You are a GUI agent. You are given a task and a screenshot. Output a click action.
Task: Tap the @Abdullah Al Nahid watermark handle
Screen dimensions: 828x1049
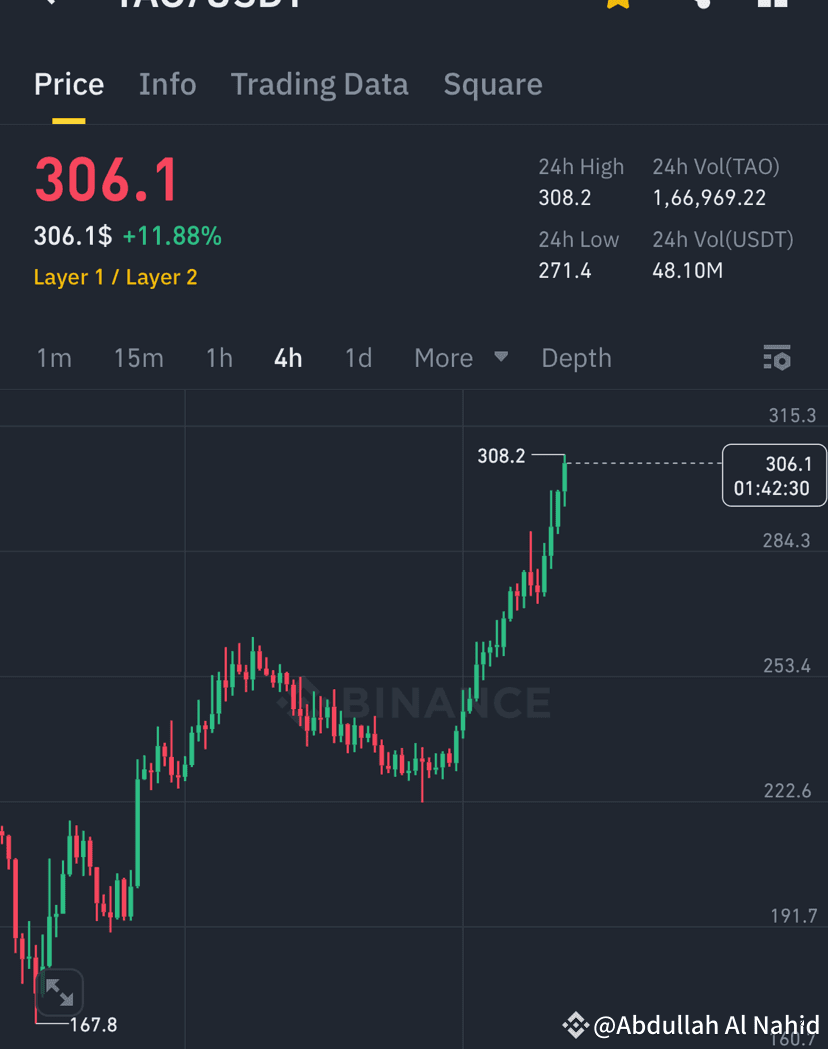706,1025
